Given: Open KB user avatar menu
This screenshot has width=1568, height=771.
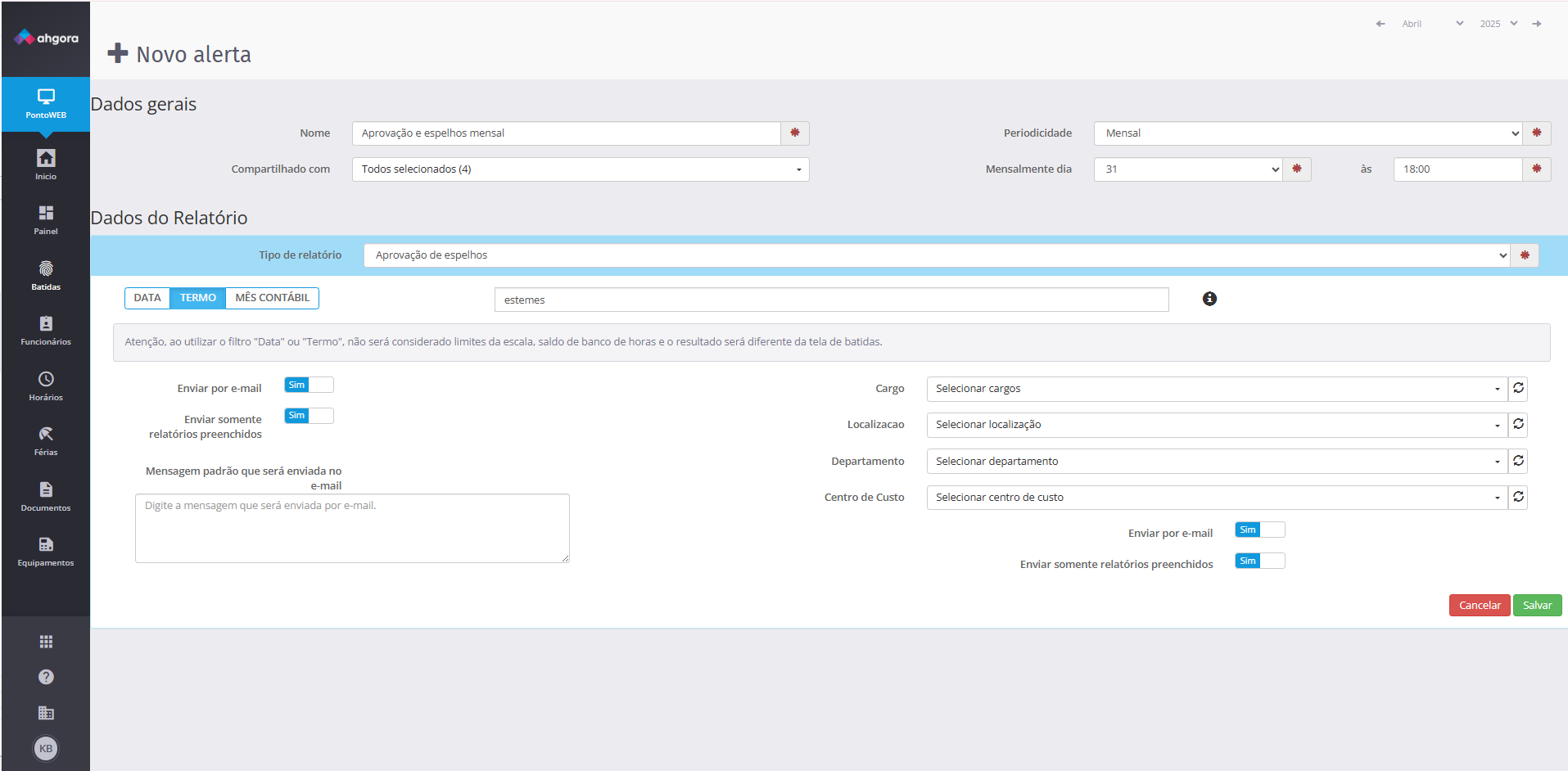Looking at the screenshot, I should [x=46, y=748].
